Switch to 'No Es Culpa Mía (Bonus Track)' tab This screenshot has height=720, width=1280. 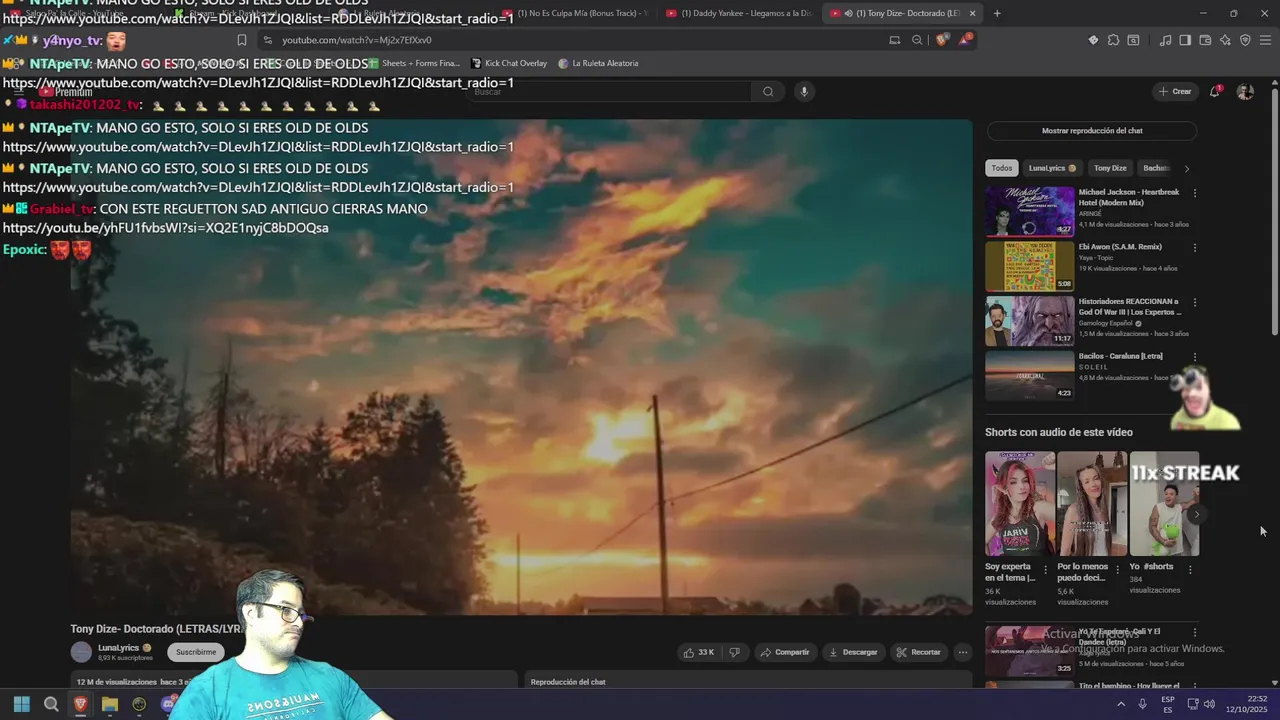(575, 13)
